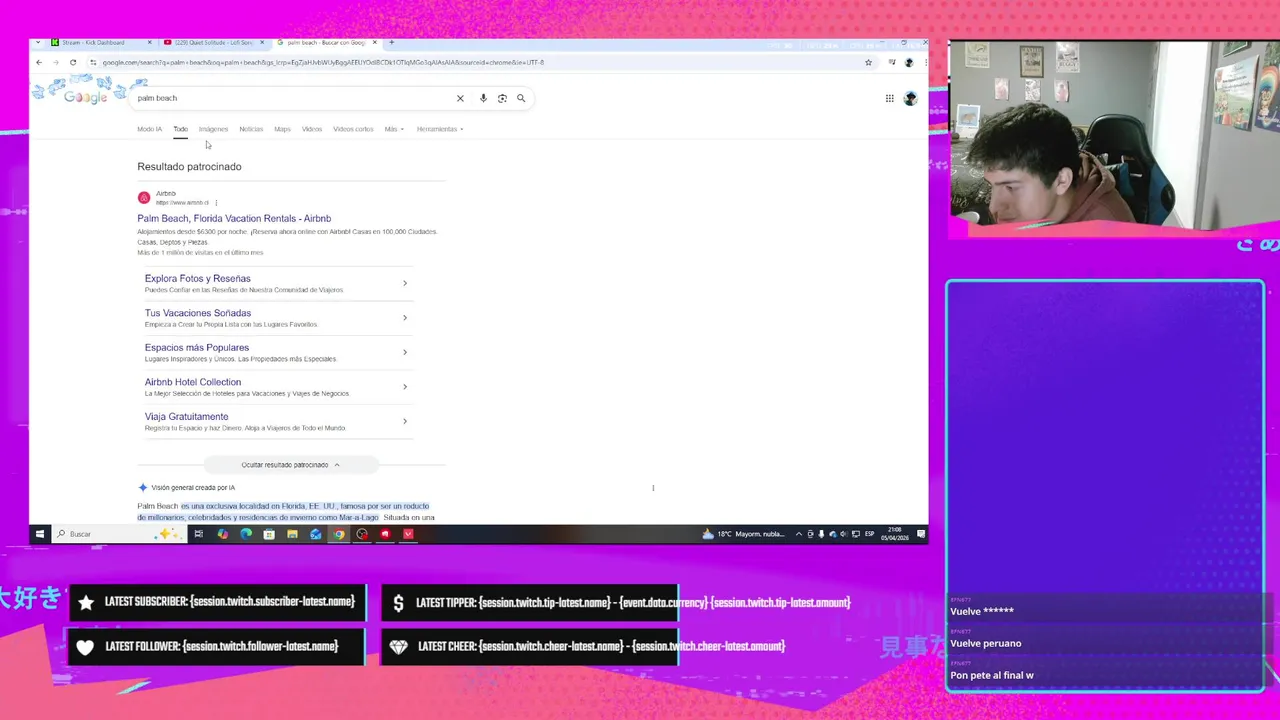Click chevron beside Espacios más Populares

pyautogui.click(x=405, y=352)
